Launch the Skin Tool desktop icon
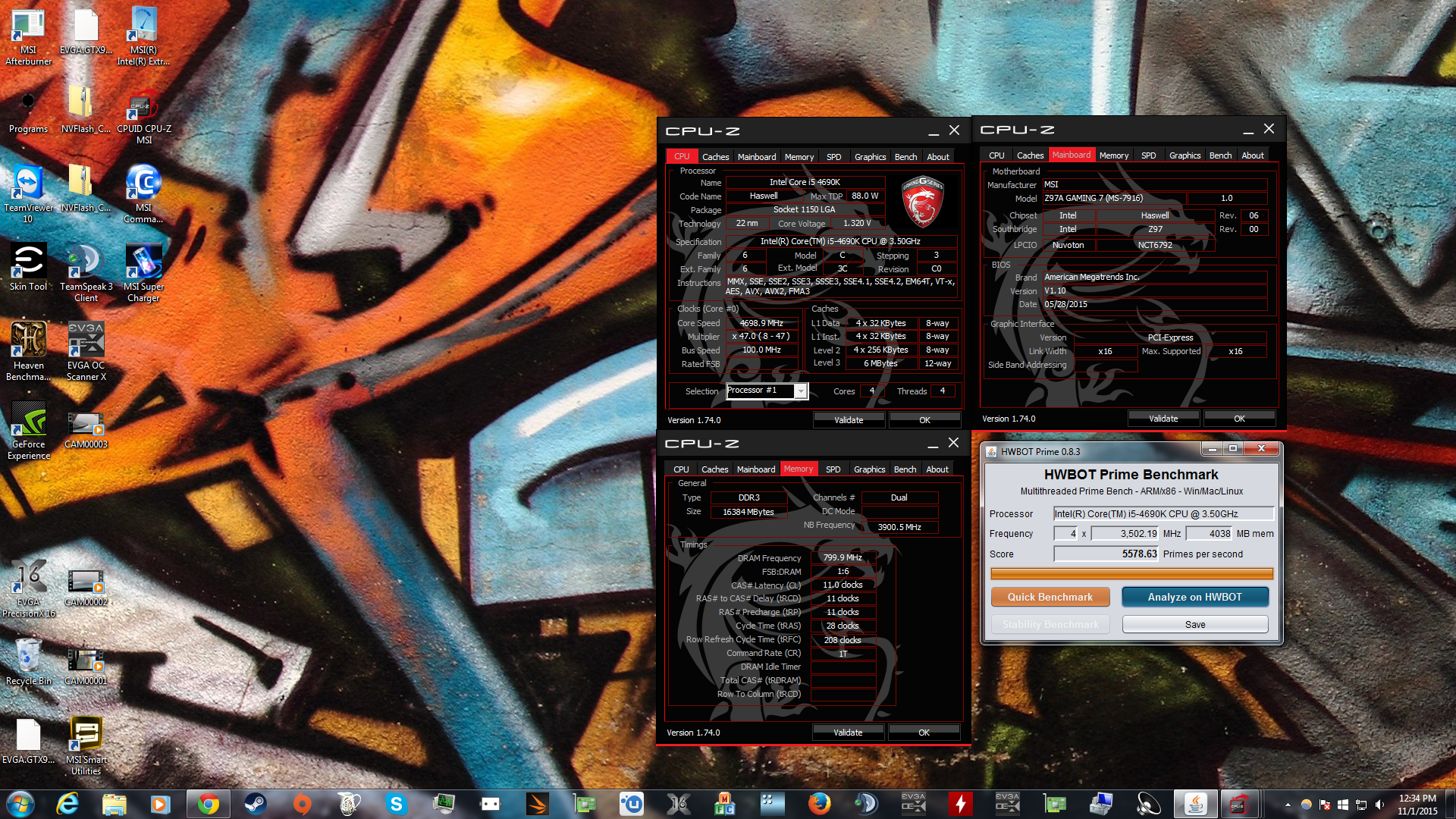Image resolution: width=1456 pixels, height=819 pixels. pos(28,268)
